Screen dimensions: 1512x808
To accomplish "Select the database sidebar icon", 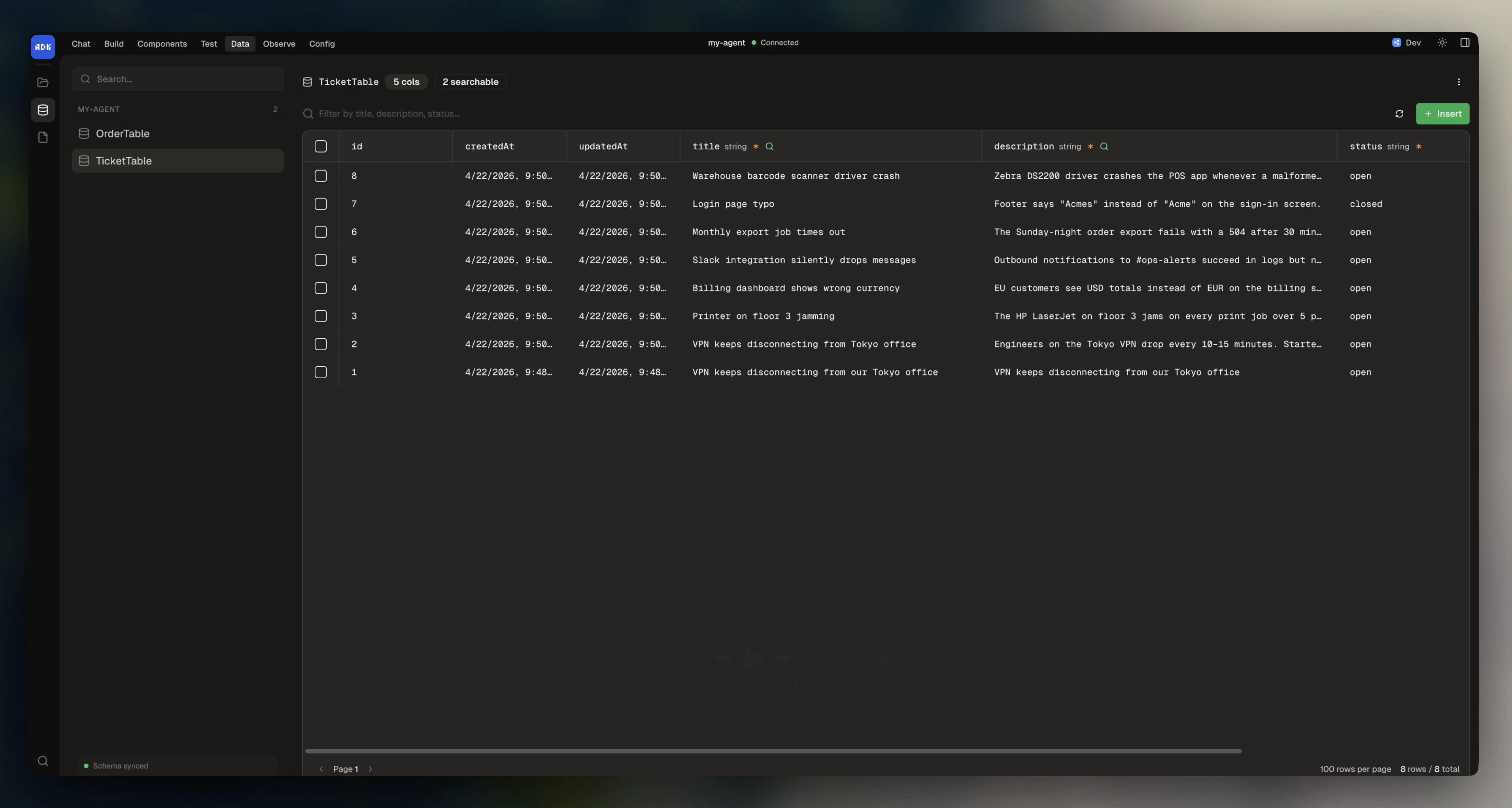I will coord(43,110).
